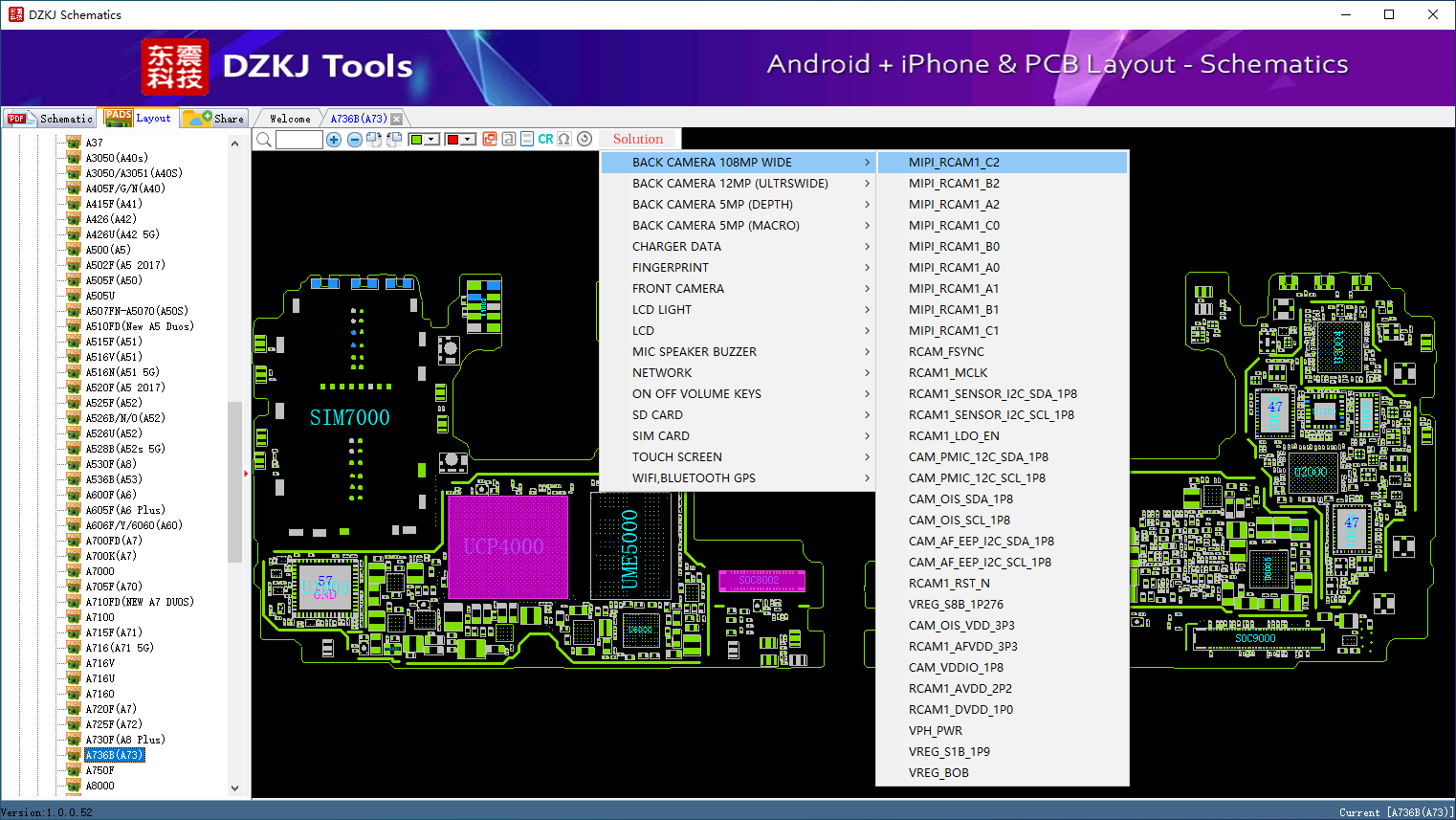Expand the FINGERPRINT submenu arrow
This screenshot has height=820, width=1456.
click(868, 268)
